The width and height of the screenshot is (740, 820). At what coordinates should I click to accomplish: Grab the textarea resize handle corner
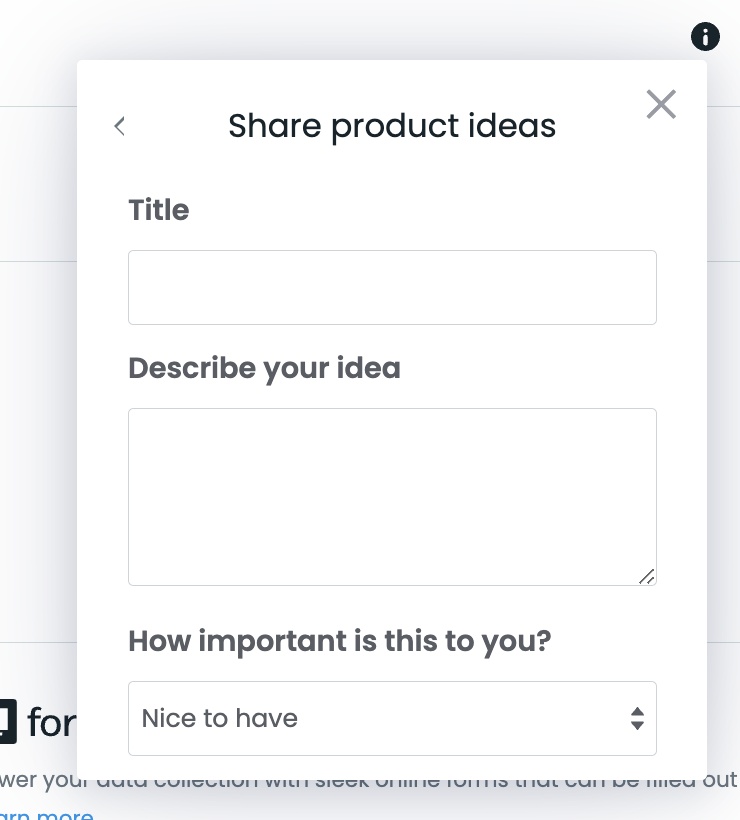click(647, 576)
